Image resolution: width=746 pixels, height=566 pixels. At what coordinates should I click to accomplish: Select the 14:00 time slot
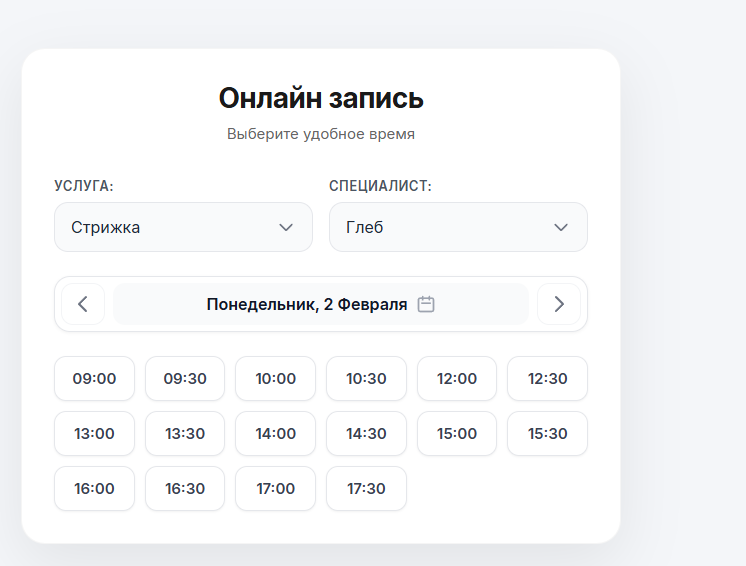point(275,434)
